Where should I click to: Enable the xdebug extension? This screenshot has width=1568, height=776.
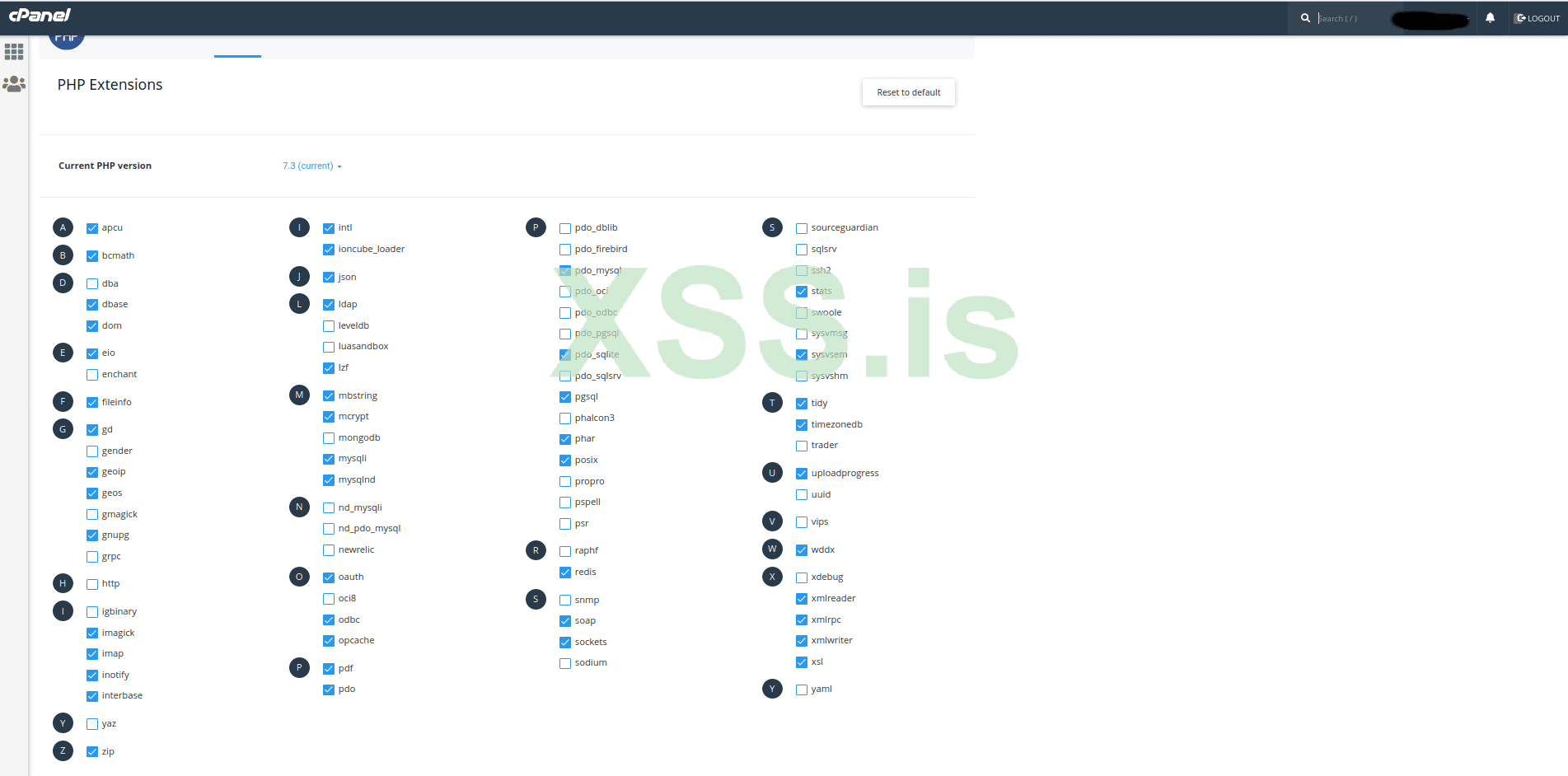pos(802,577)
